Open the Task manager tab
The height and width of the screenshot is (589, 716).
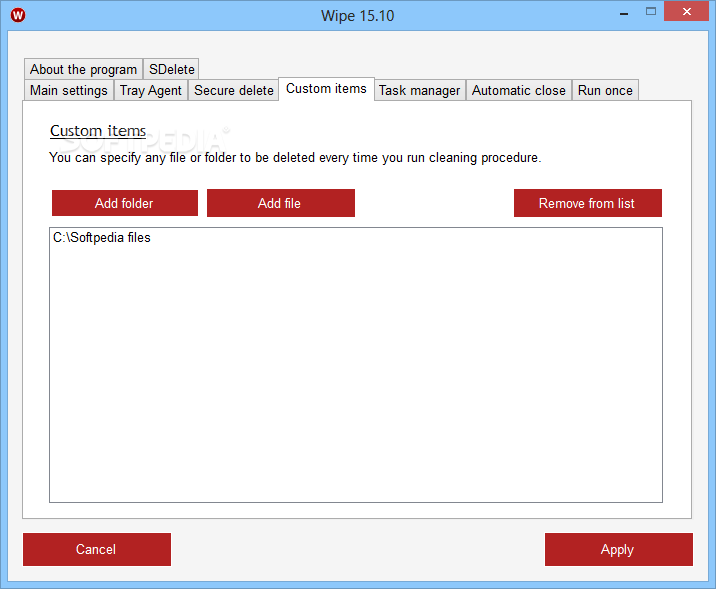419,90
